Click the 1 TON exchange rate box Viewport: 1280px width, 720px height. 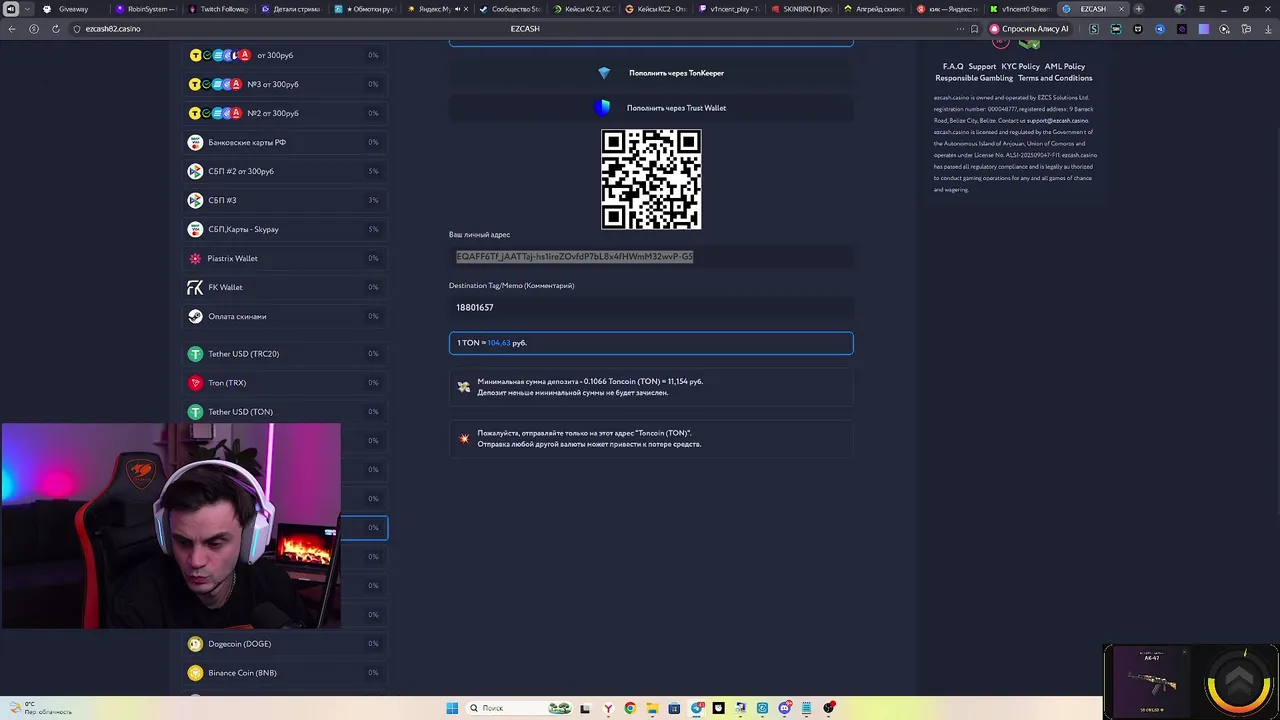(651, 343)
